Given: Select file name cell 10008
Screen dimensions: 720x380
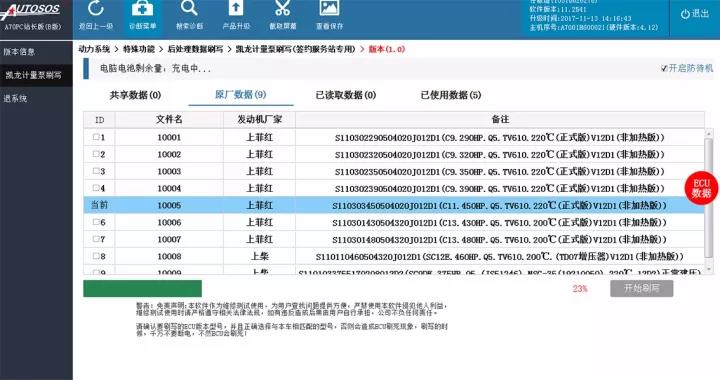Looking at the screenshot, I should 169,256.
